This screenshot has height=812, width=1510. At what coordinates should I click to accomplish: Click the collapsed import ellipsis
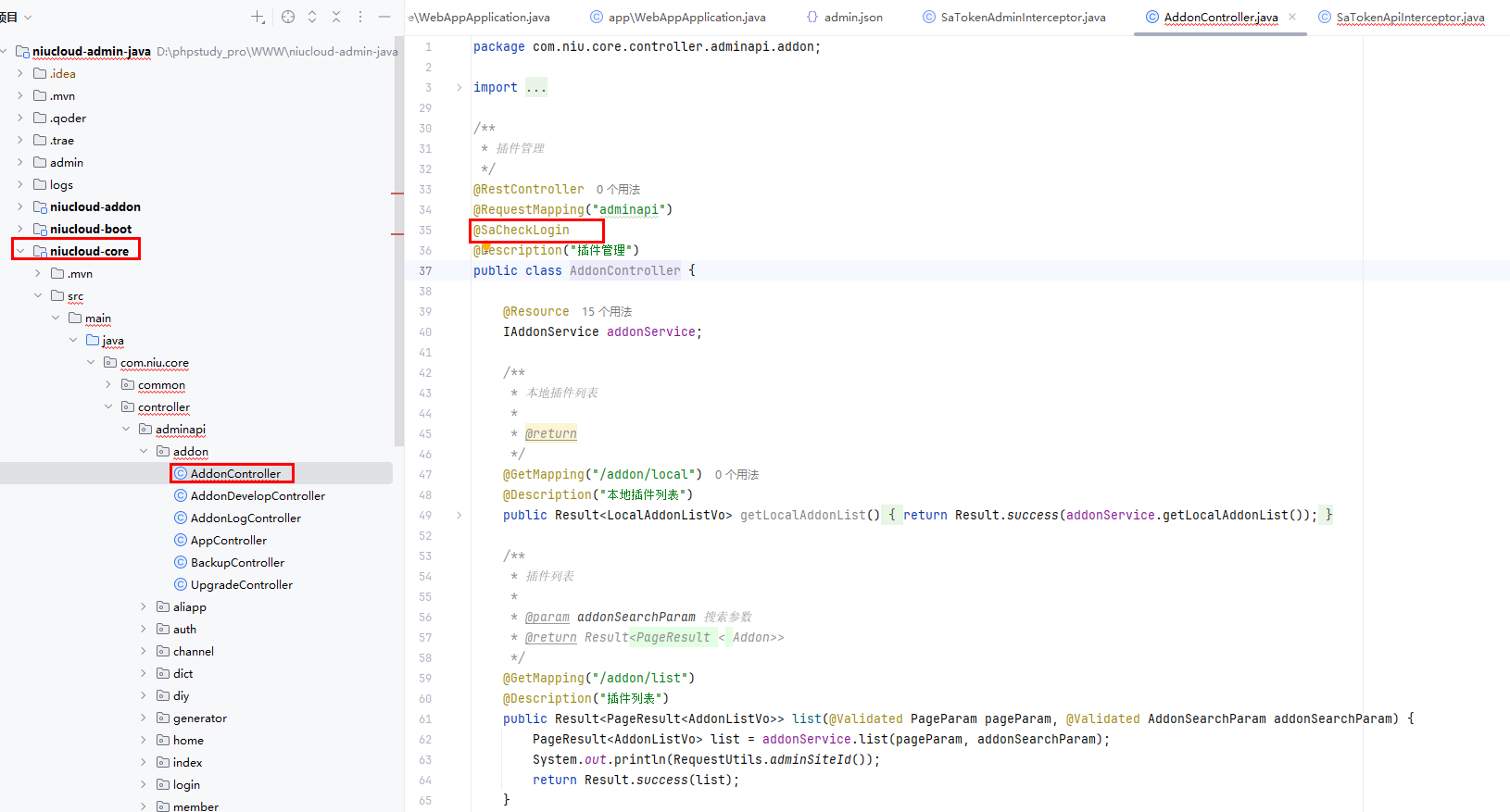tap(536, 87)
